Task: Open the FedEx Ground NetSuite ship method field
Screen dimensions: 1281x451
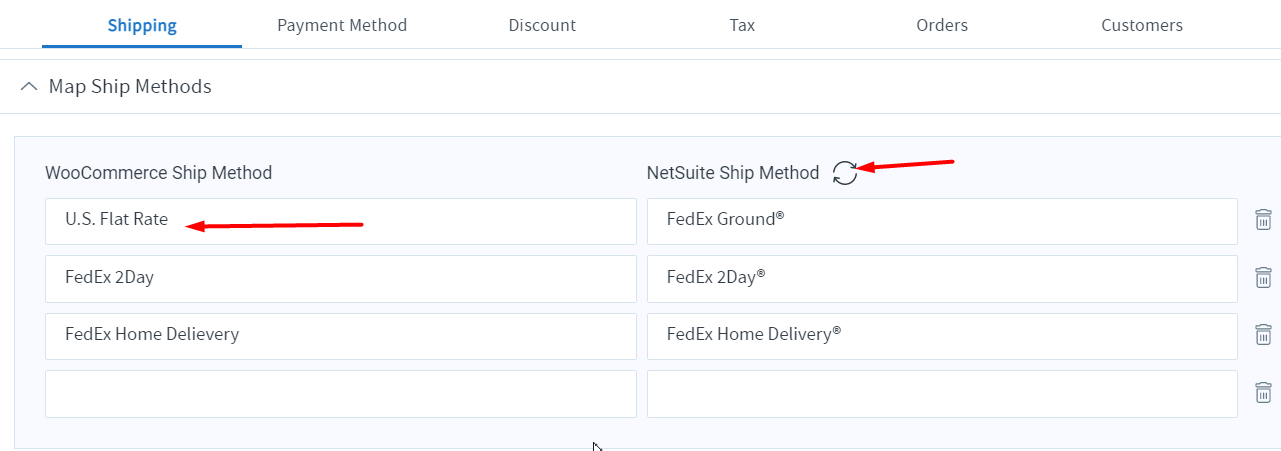Action: [x=942, y=221]
